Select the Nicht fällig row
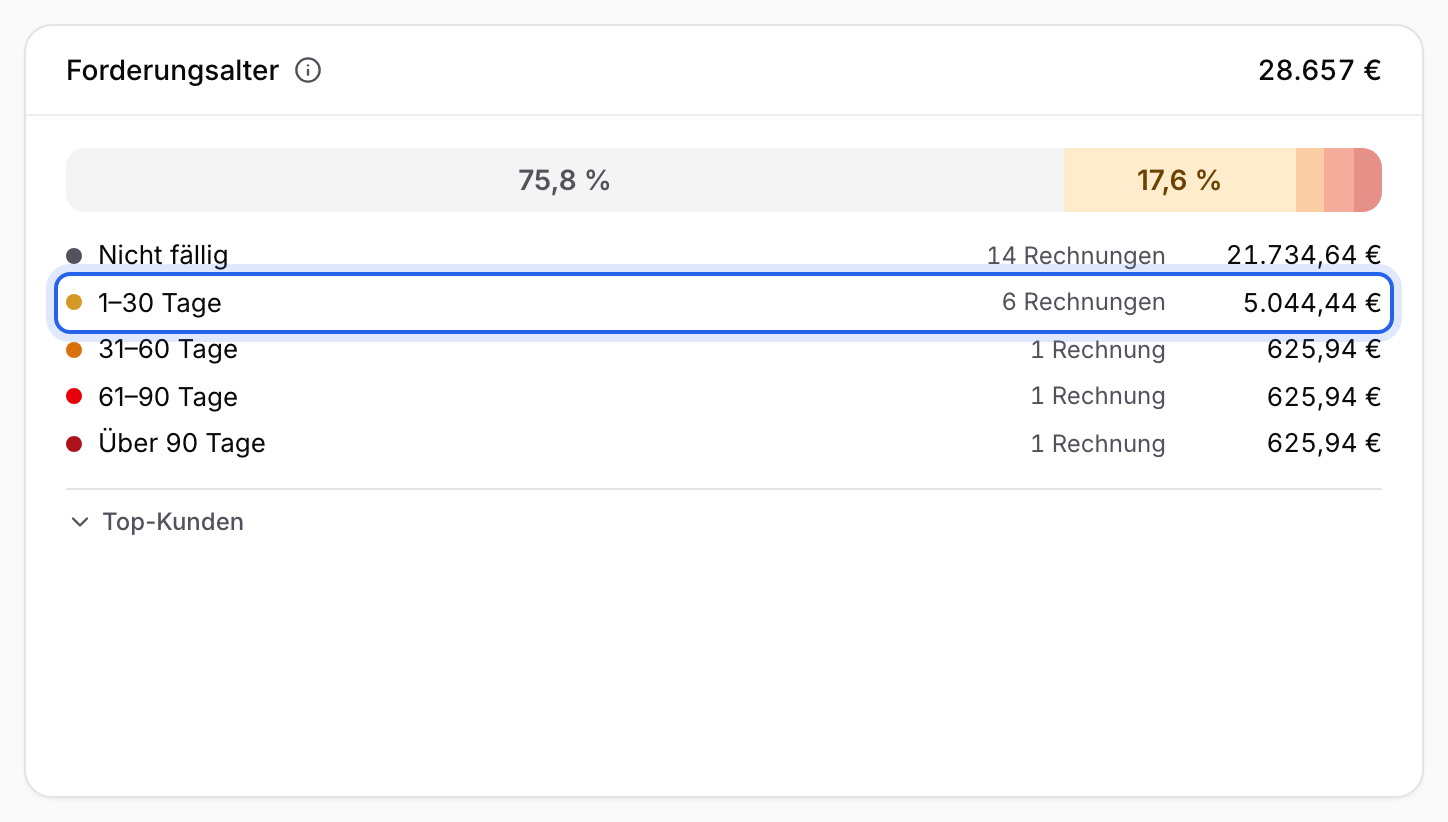The image size is (1448, 822). [x=724, y=255]
